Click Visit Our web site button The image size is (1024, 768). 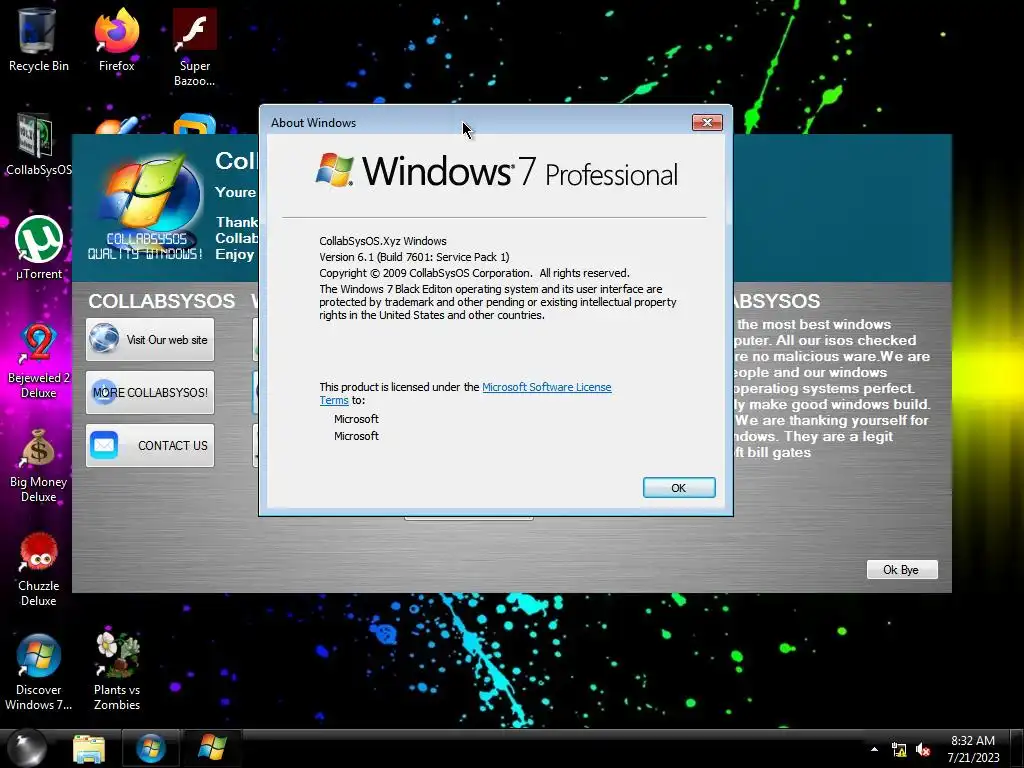coord(150,340)
